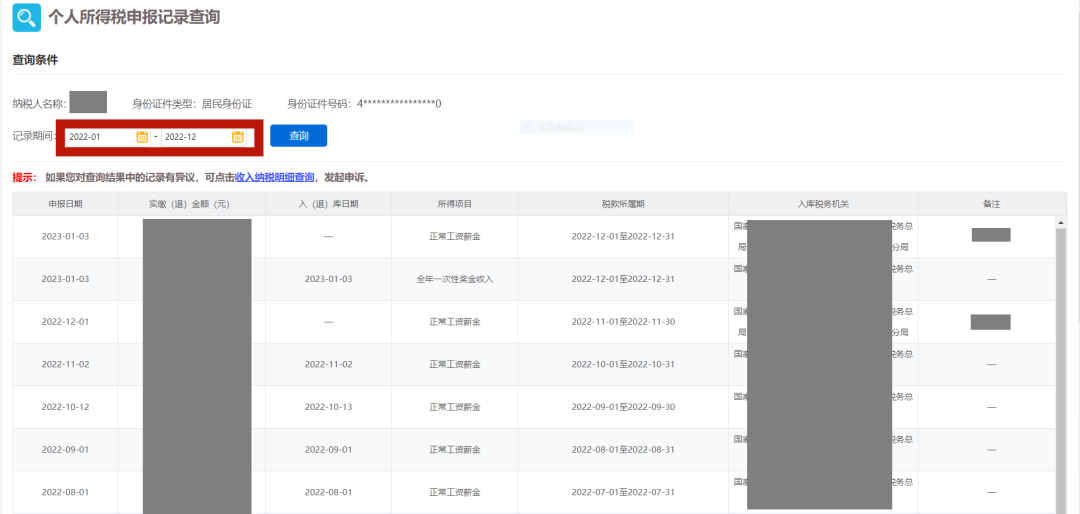Select the declaration date 2022-12-01 cell
1080x514 pixels.
(x=65, y=322)
